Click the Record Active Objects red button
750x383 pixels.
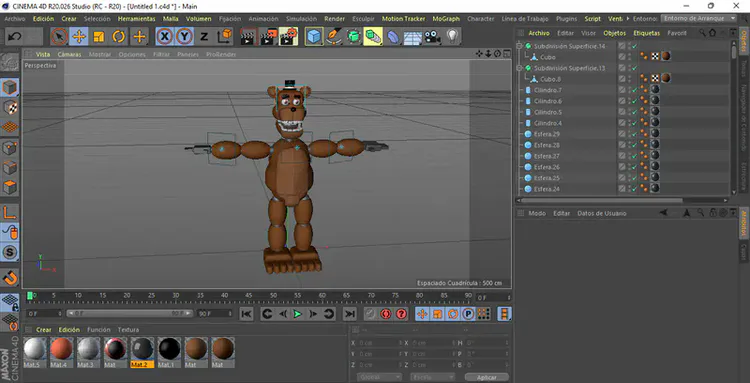click(386, 314)
